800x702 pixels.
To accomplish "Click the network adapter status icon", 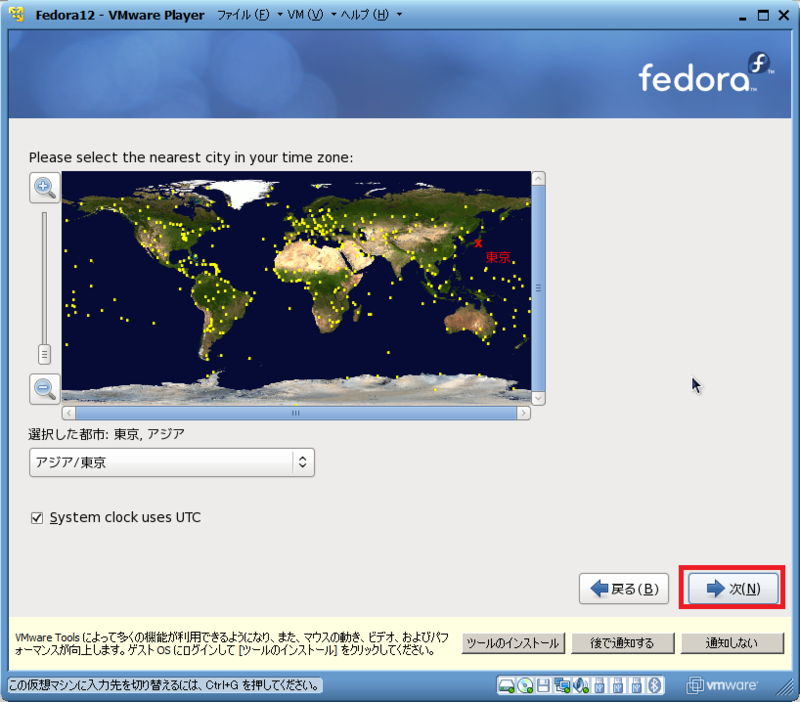I will [x=562, y=685].
